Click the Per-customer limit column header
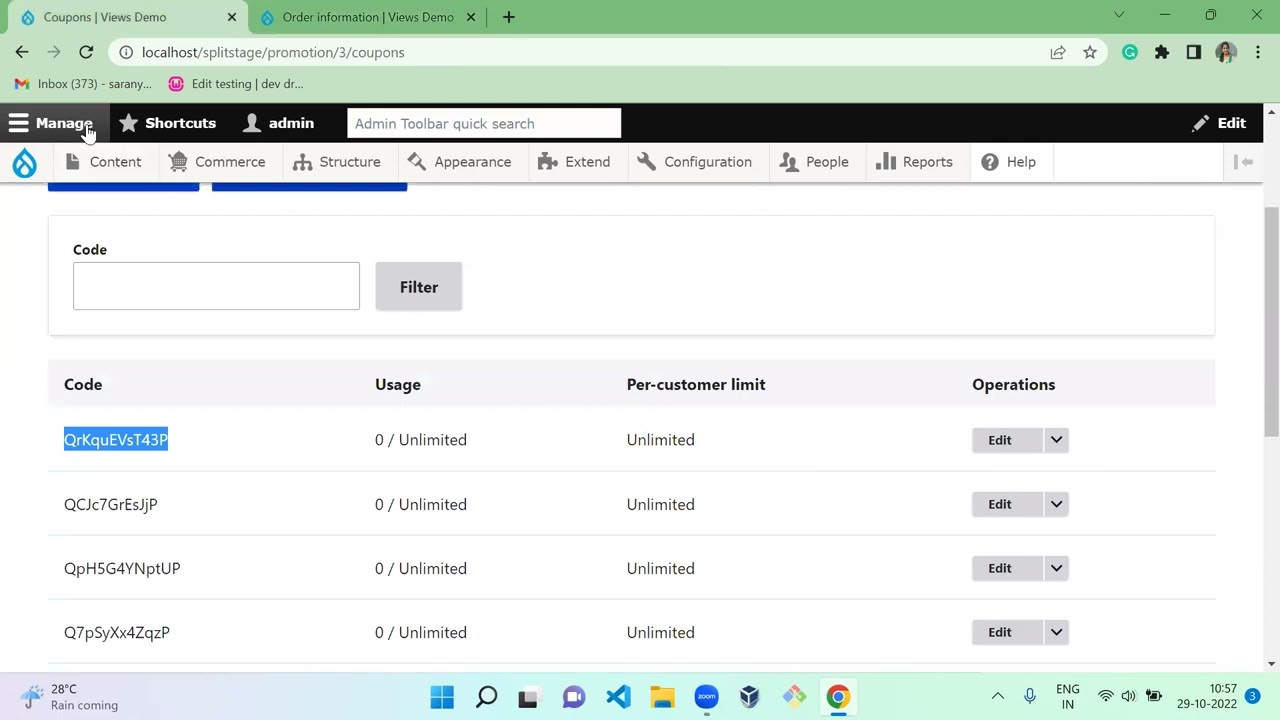This screenshot has height=720, width=1280. pos(696,384)
